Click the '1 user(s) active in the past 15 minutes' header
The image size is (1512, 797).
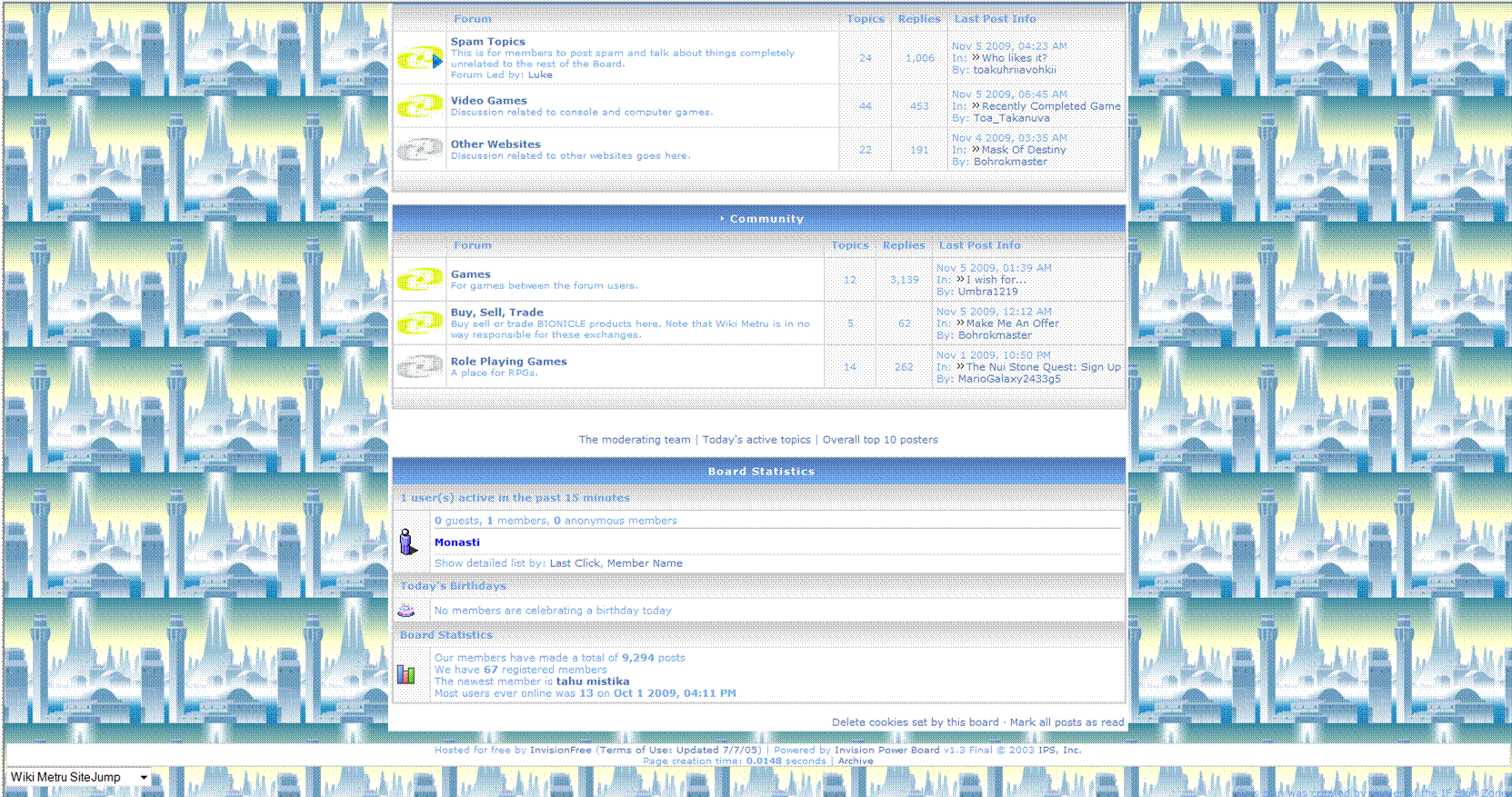click(x=515, y=498)
